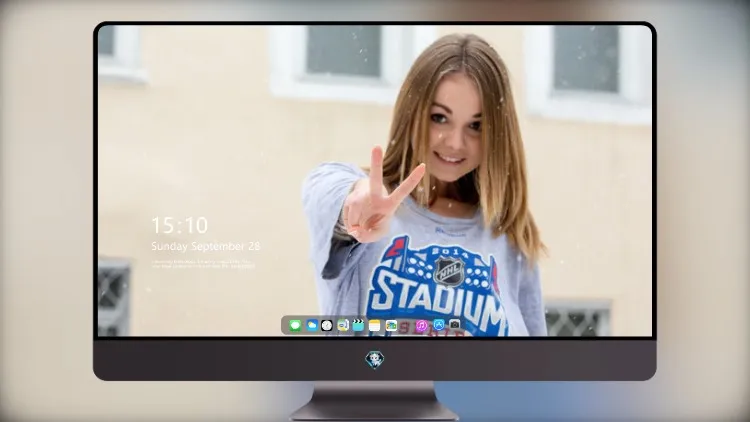Click the small caption text below the date
Viewport: 750px width, 422px height.
(x=203, y=264)
